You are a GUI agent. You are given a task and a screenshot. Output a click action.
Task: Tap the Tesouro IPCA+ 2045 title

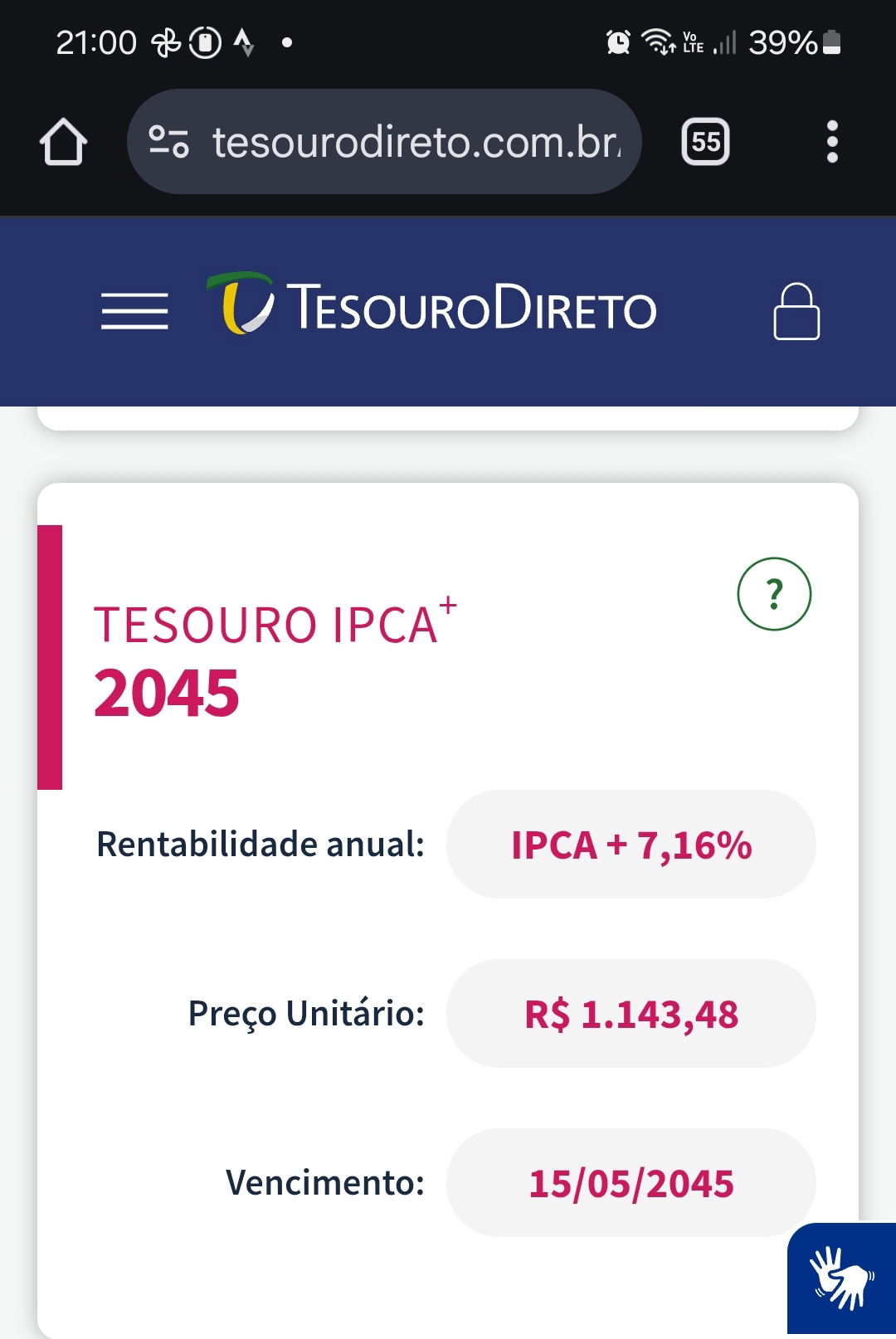pyautogui.click(x=275, y=658)
